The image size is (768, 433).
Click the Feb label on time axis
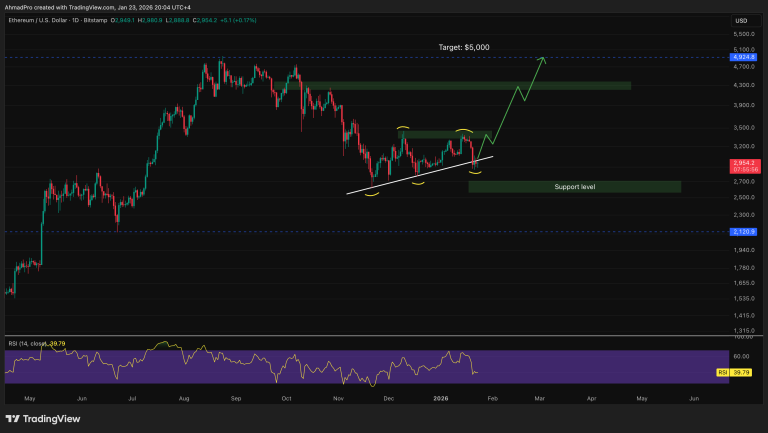tap(488, 398)
